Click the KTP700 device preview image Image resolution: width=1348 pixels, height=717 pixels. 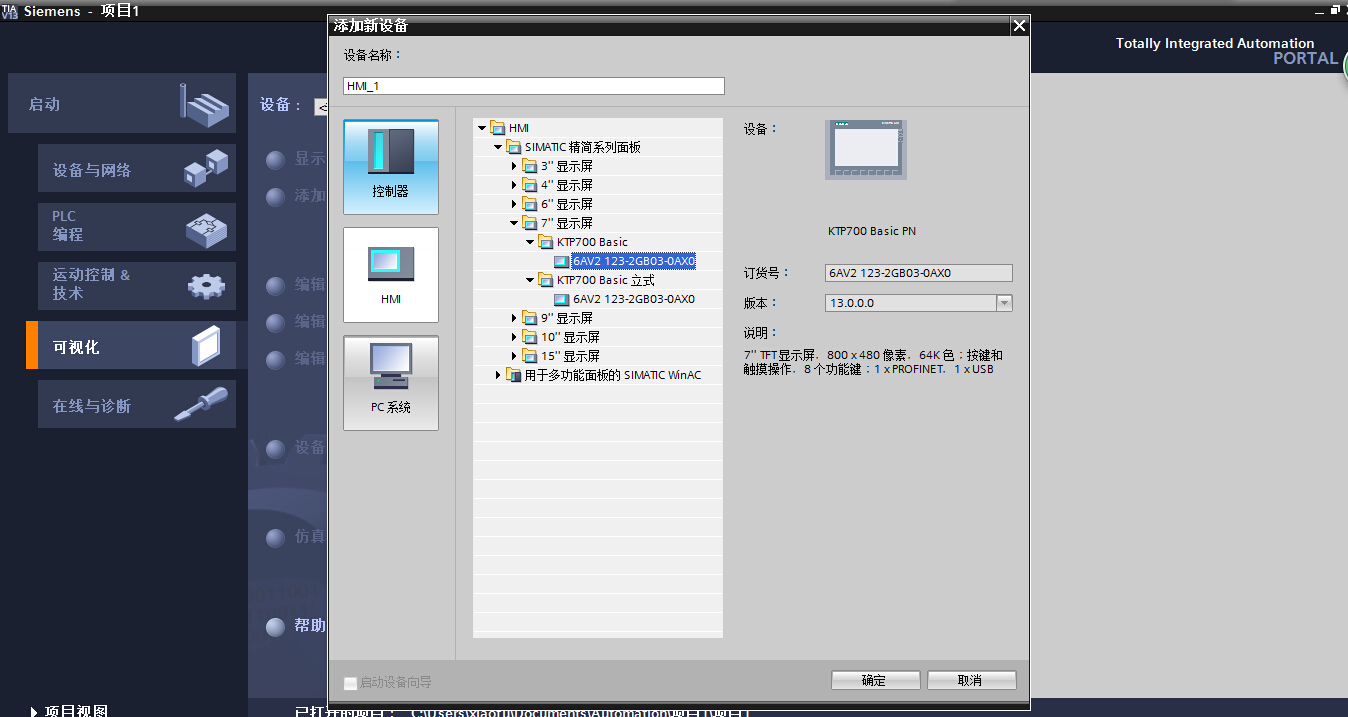point(865,150)
